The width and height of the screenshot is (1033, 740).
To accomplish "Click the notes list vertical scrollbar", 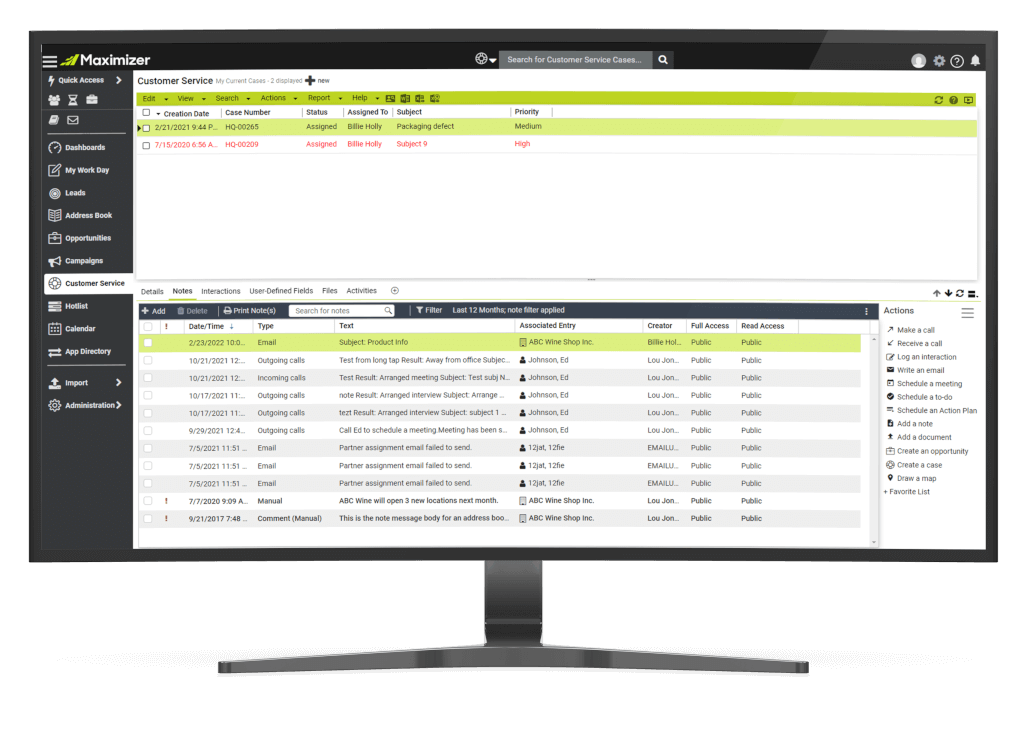I will pos(874,441).
